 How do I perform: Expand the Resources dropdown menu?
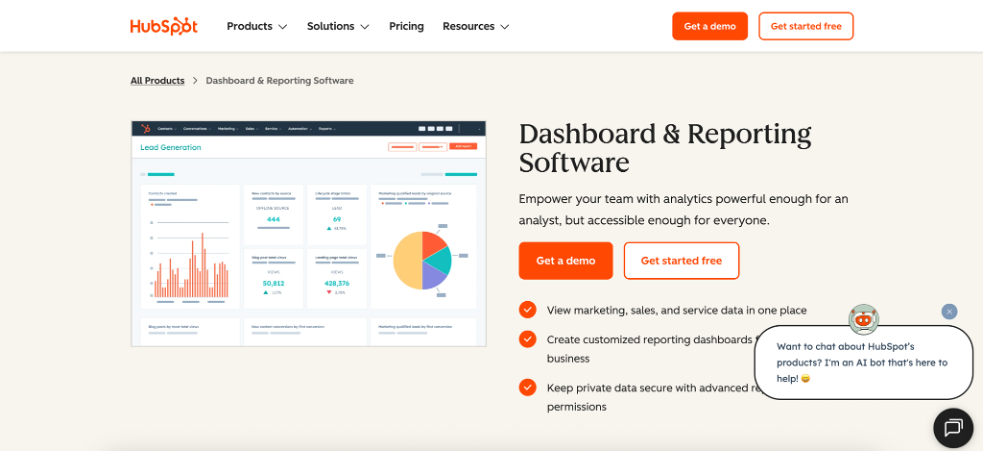click(476, 26)
